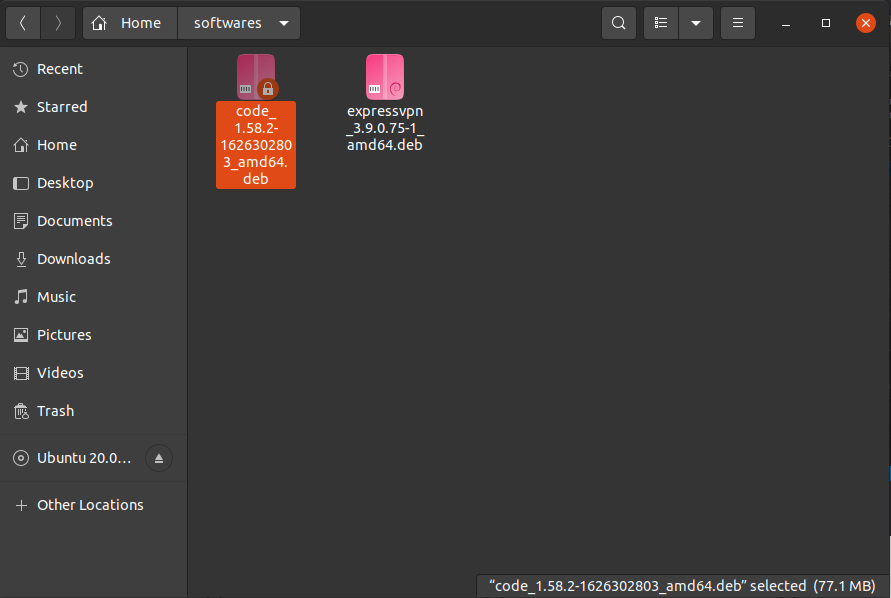Go back with the left arrow button
The width and height of the screenshot is (891, 598).
click(23, 23)
